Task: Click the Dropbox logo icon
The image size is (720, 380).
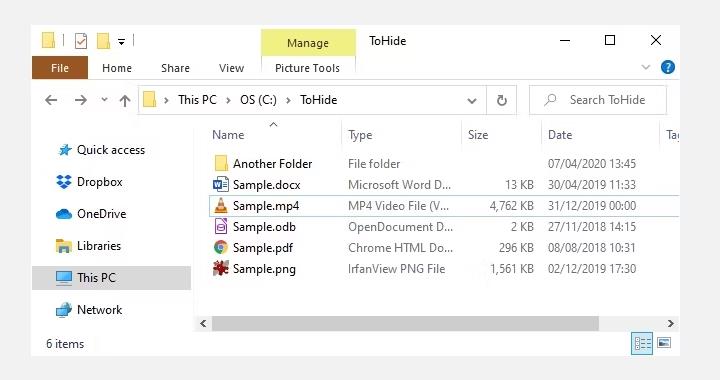Action: point(64,182)
